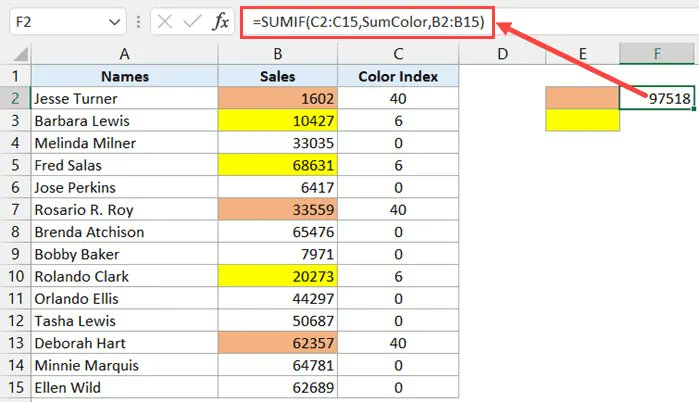Click Deborah Hart's color index 40
699x402 pixels.
pos(398,343)
